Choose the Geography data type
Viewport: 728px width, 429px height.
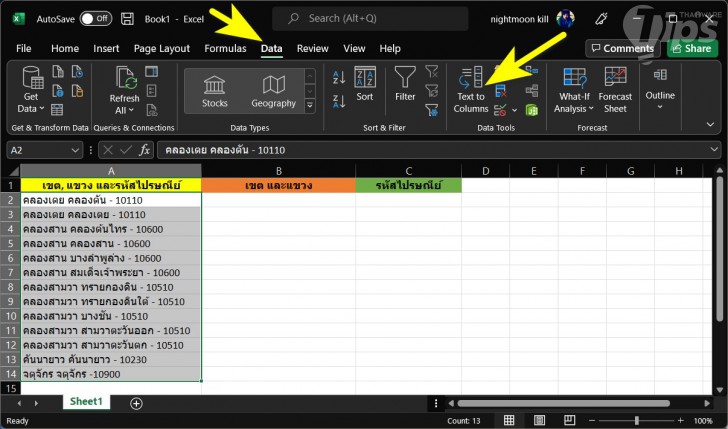click(273, 91)
